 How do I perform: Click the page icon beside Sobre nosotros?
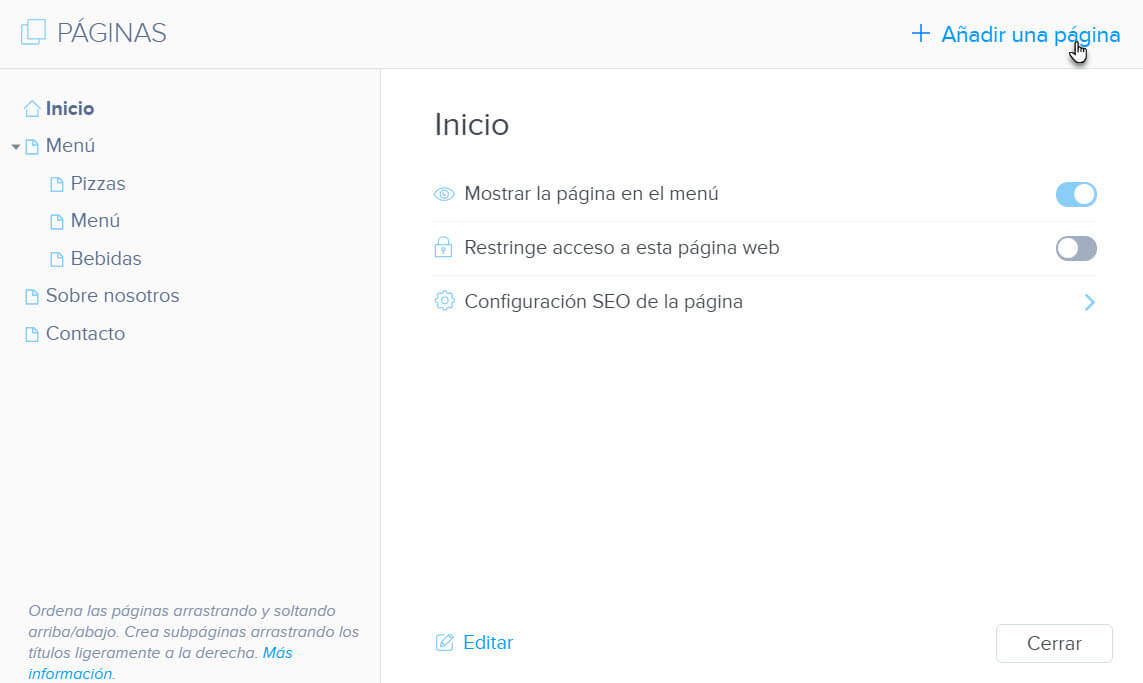32,297
